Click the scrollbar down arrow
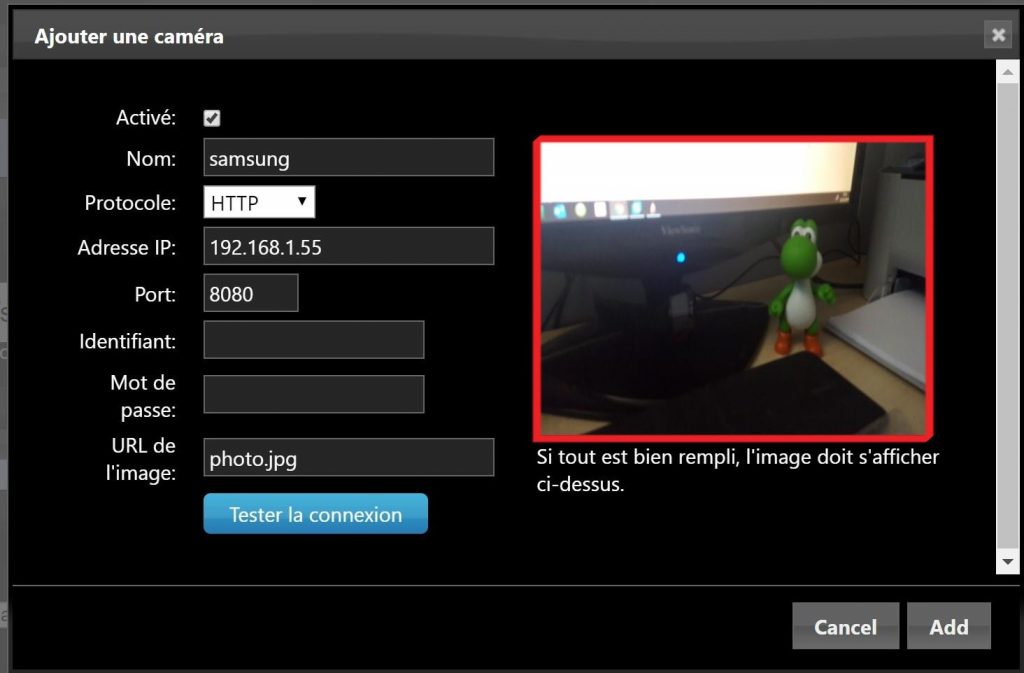The image size is (1024, 673). [x=1007, y=564]
